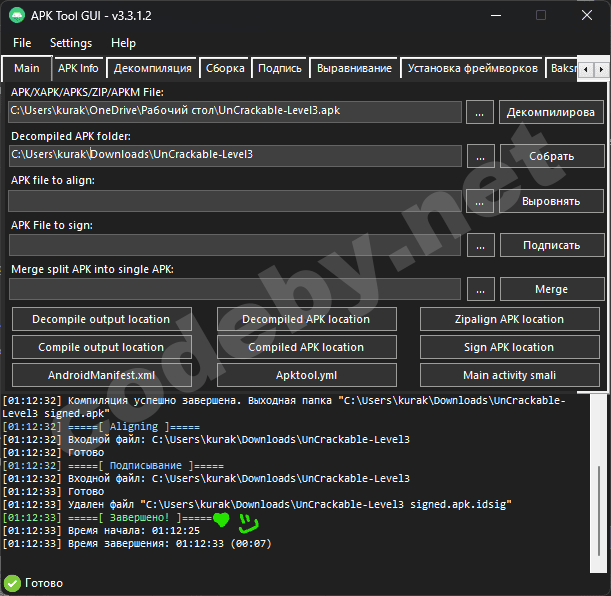
Task: Open AndroidManifest.xml
Action: point(101,375)
